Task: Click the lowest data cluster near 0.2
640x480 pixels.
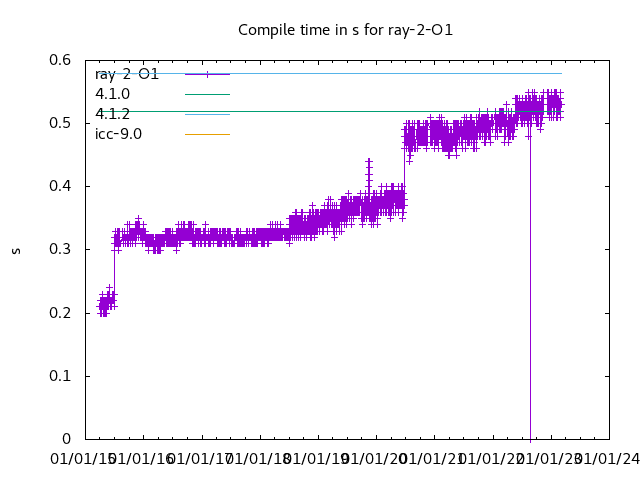Action: [105, 302]
